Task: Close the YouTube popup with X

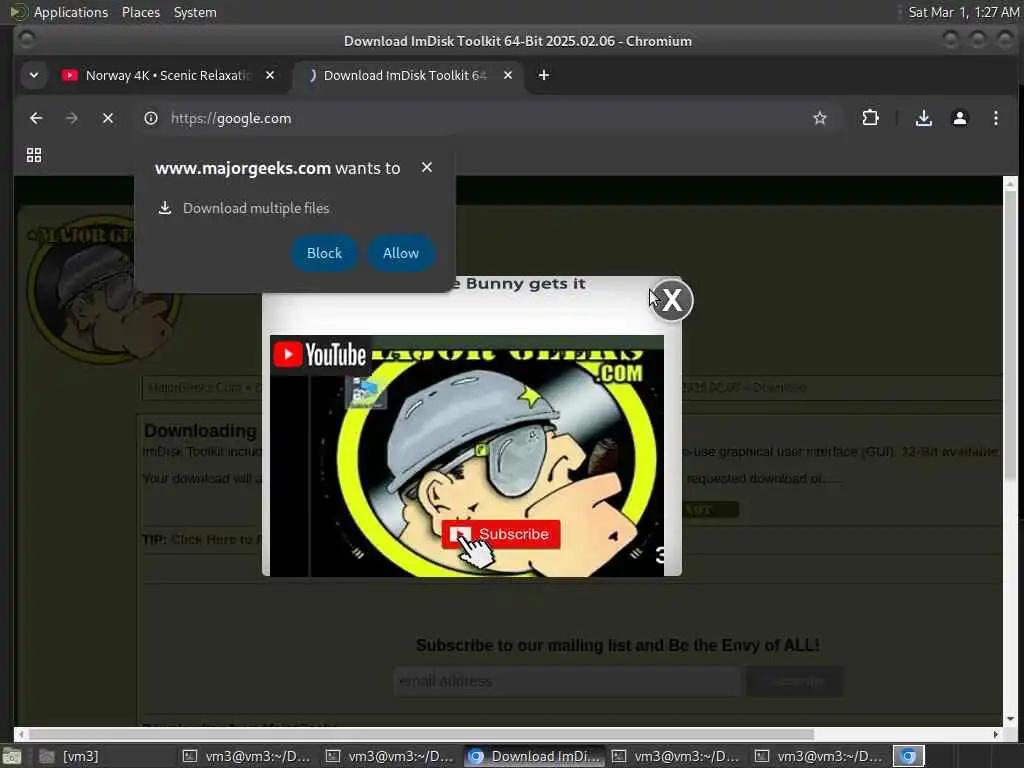Action: [671, 300]
